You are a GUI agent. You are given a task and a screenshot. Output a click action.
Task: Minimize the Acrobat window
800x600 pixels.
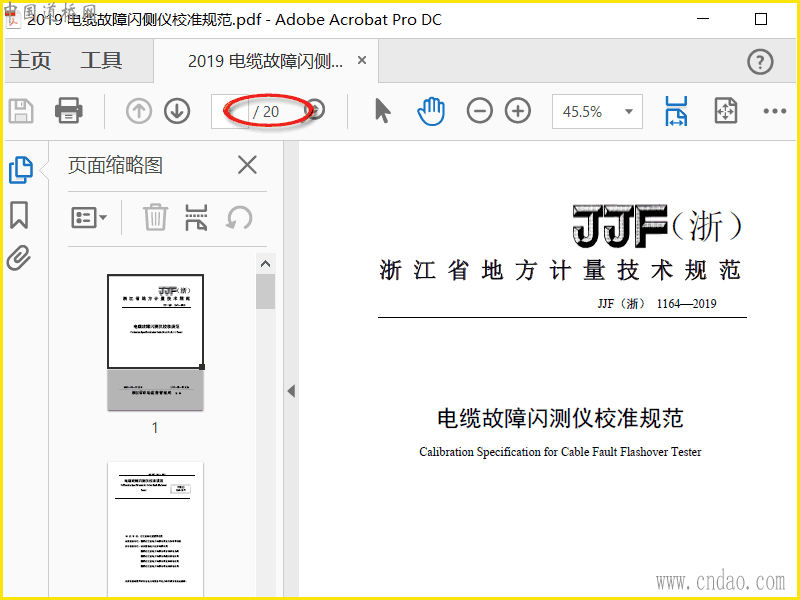pos(703,19)
